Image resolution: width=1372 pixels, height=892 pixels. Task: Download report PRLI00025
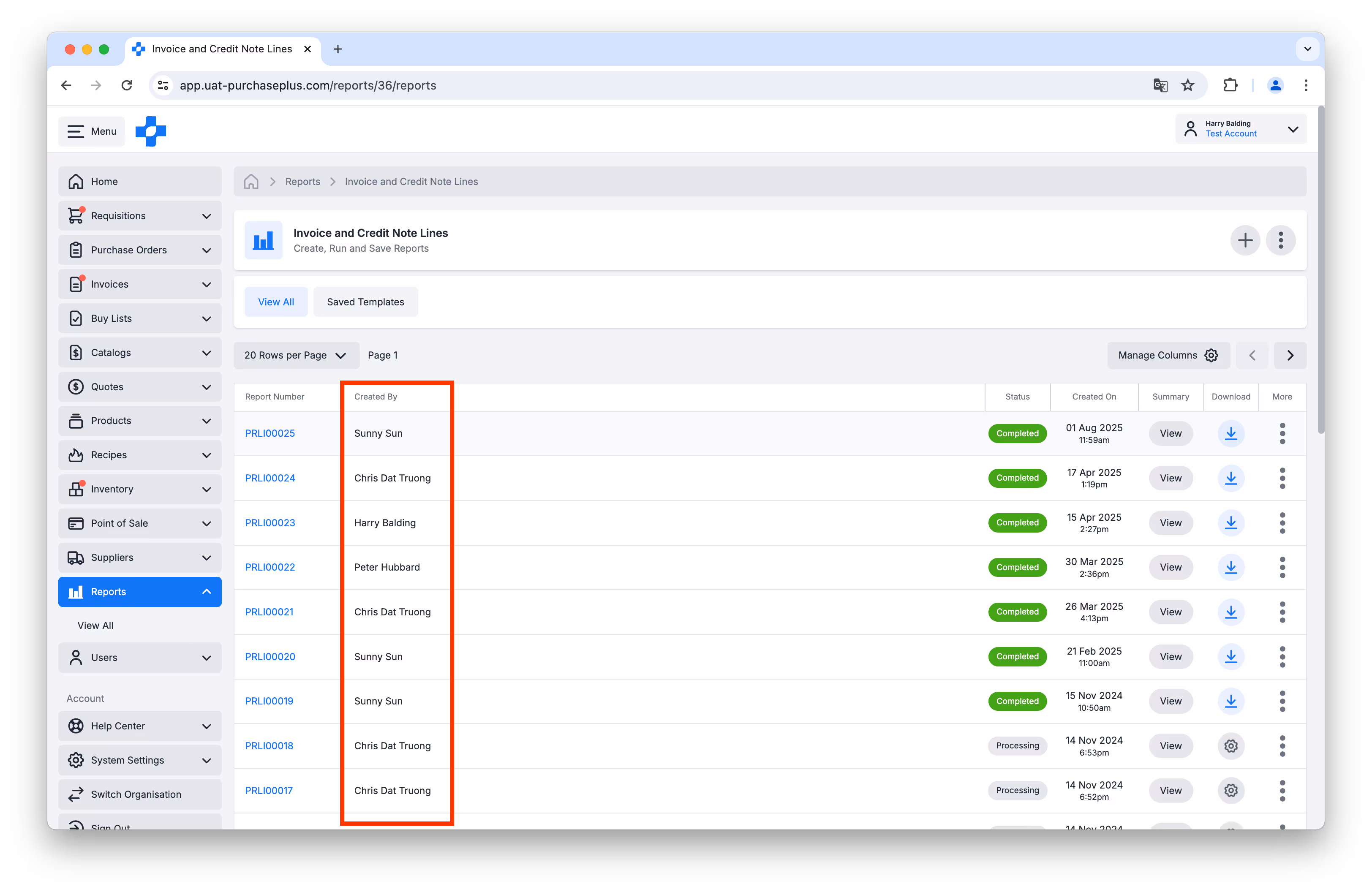(1230, 433)
